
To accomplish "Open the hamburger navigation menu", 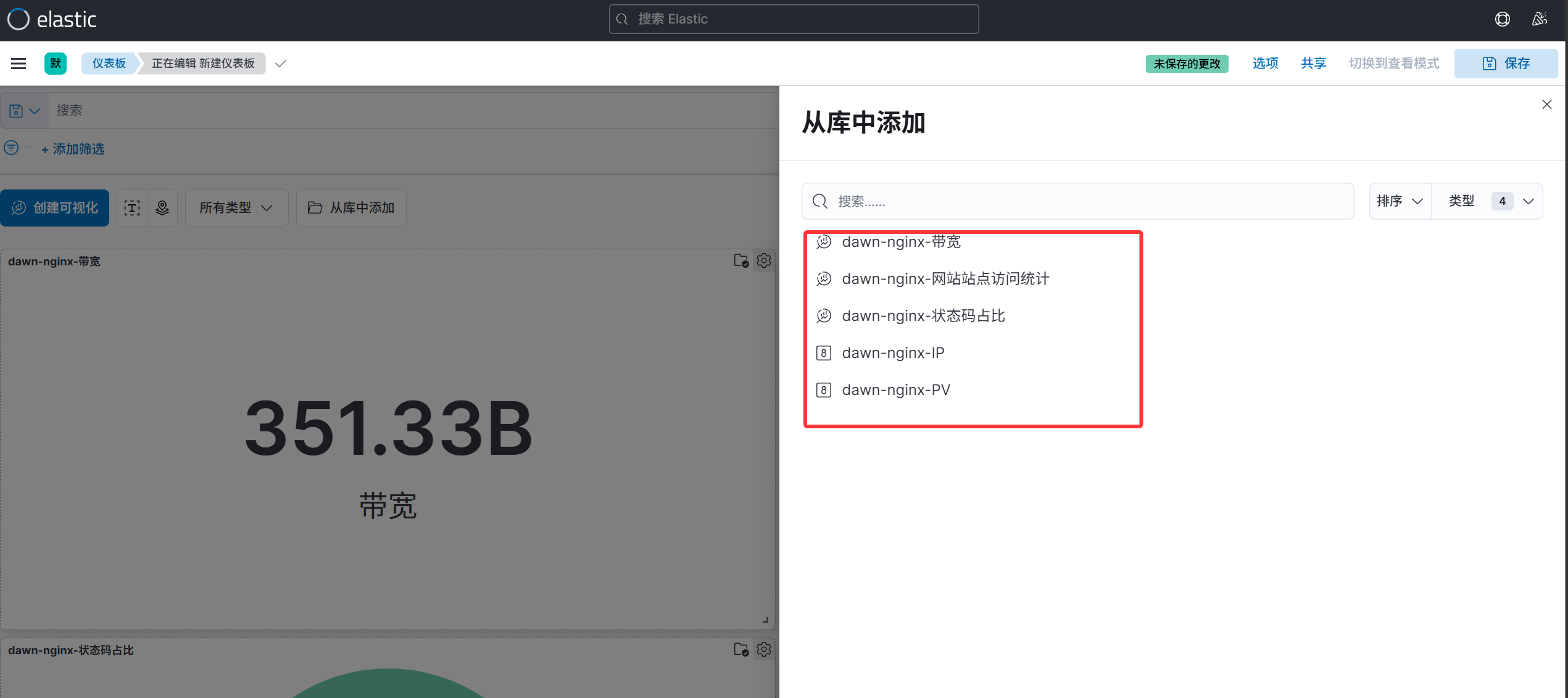I will pos(19,64).
